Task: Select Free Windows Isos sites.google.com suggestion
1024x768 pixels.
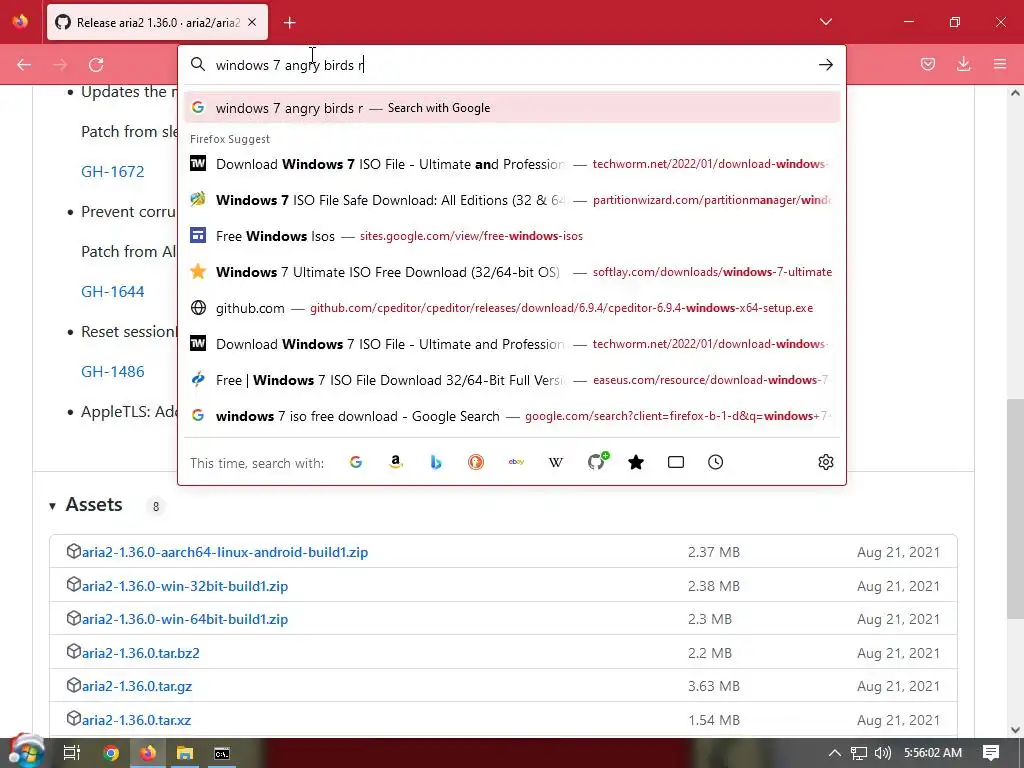Action: pyautogui.click(x=512, y=236)
